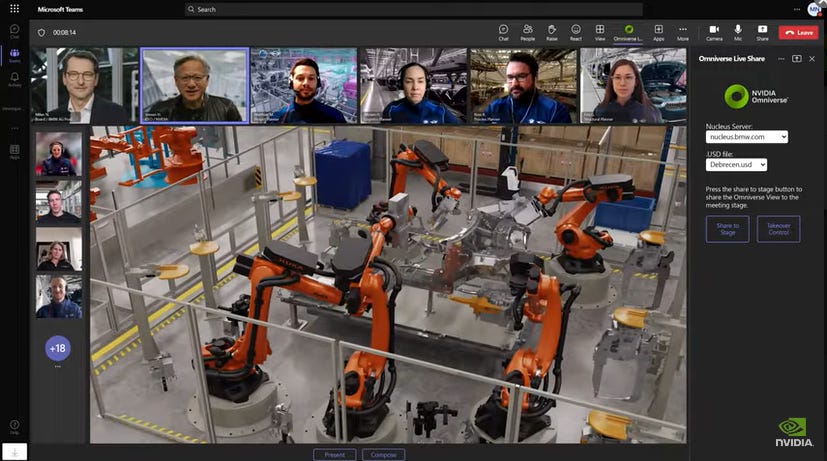Open meeting Chat from the toolbar

[x=503, y=32]
